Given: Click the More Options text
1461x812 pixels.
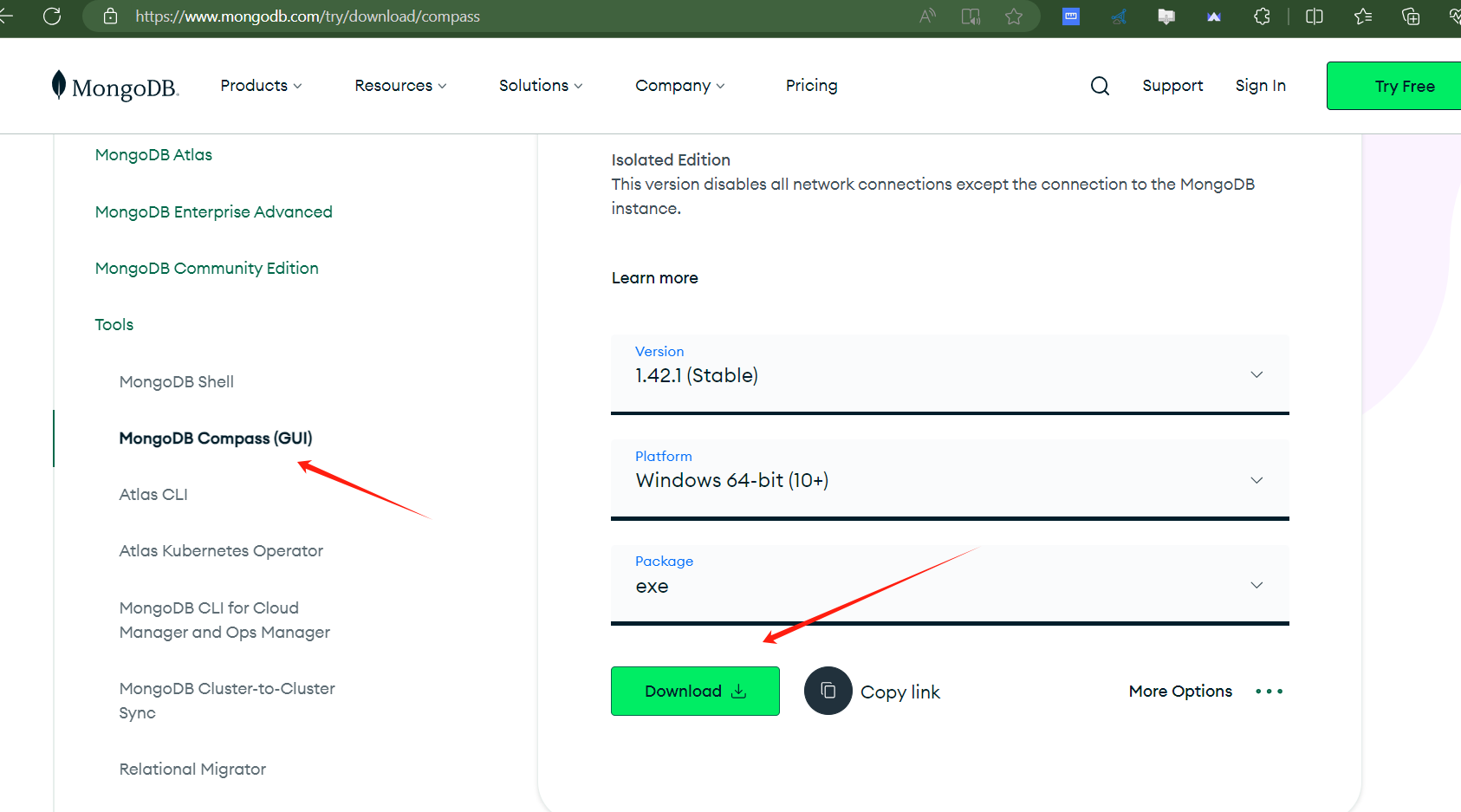Looking at the screenshot, I should tap(1180, 692).
